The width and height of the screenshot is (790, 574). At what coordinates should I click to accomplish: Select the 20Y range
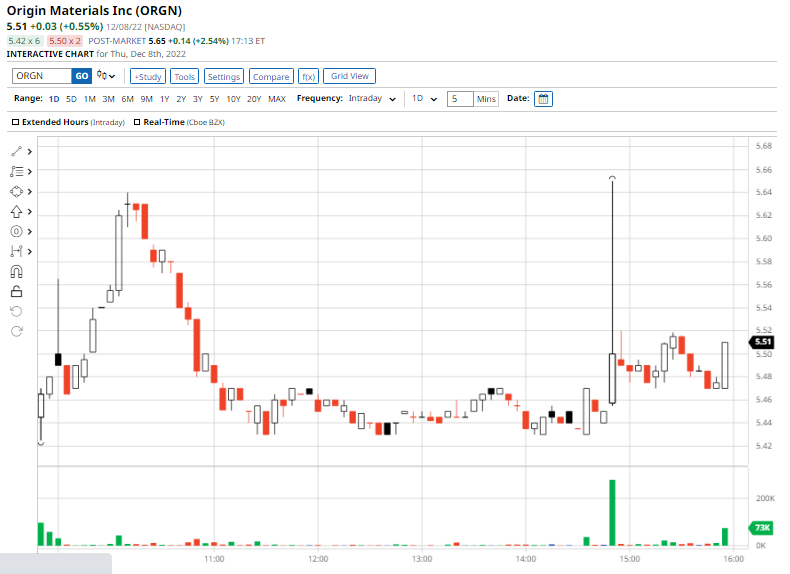pos(254,99)
